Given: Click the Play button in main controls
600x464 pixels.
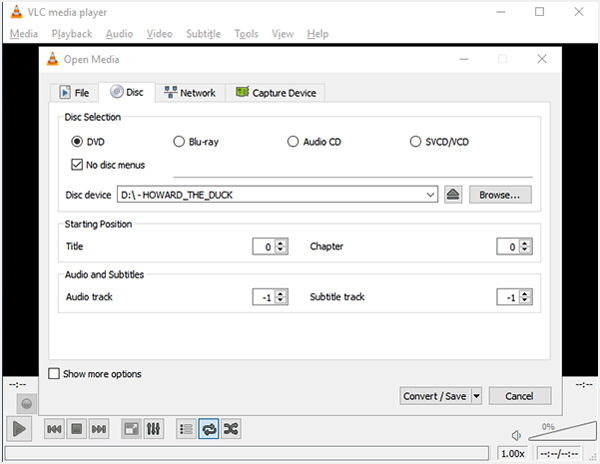Looking at the screenshot, I should (19, 428).
